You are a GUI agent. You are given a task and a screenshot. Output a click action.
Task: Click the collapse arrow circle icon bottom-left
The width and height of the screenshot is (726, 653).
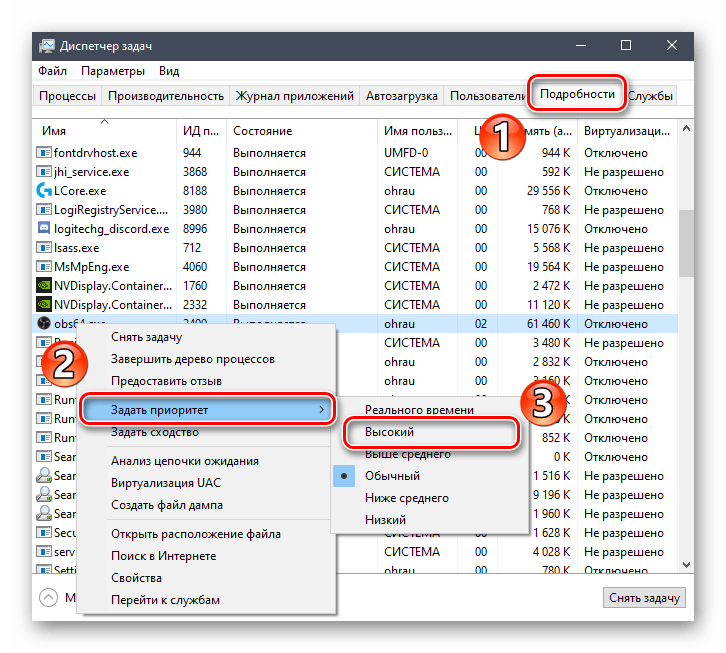(49, 597)
